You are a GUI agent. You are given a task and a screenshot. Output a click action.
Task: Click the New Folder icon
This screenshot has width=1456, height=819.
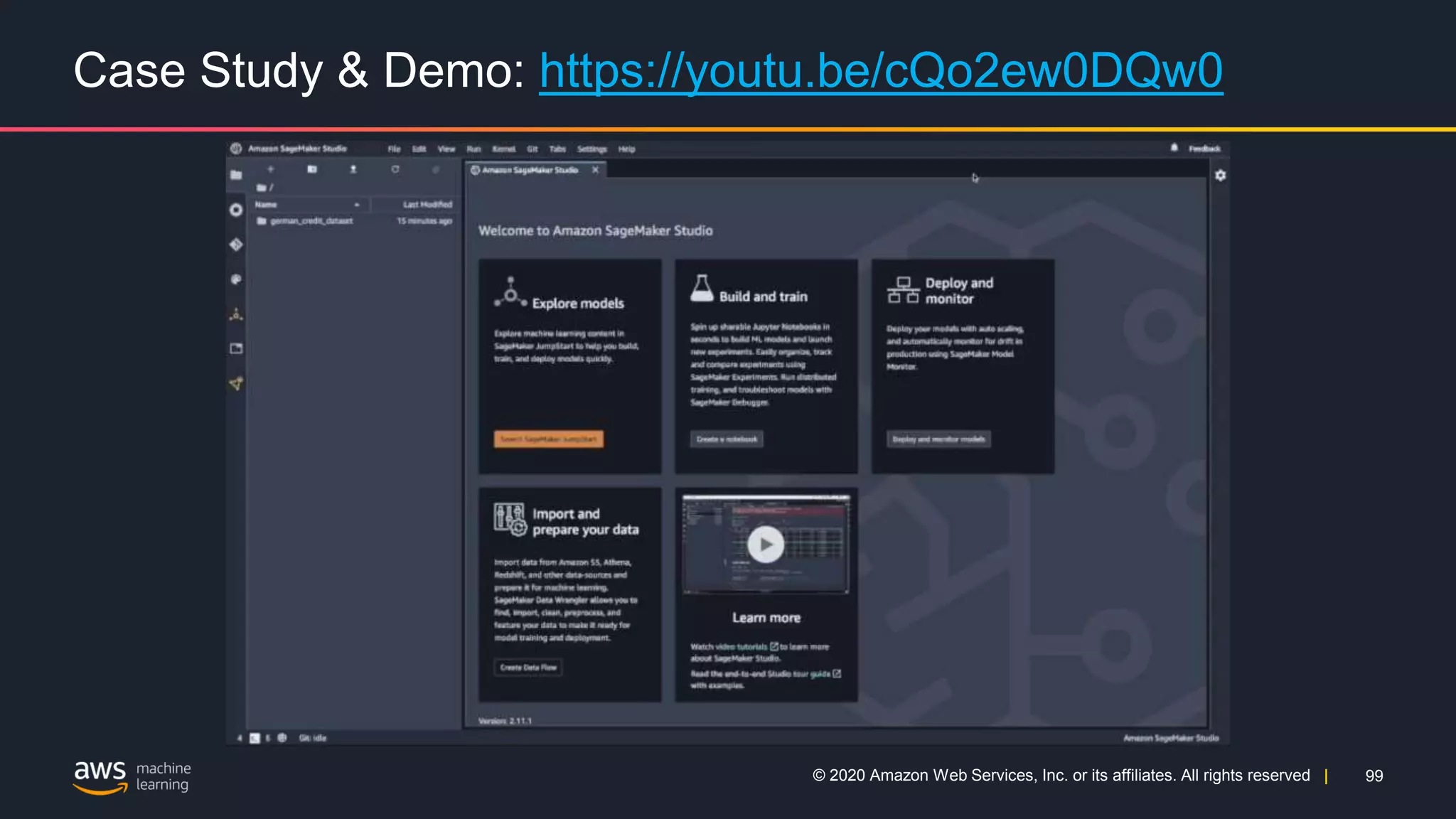pos(312,169)
